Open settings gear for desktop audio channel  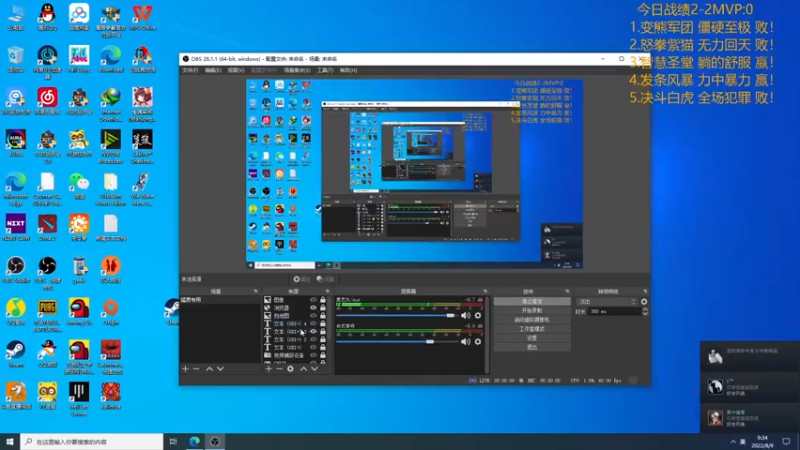[x=478, y=341]
